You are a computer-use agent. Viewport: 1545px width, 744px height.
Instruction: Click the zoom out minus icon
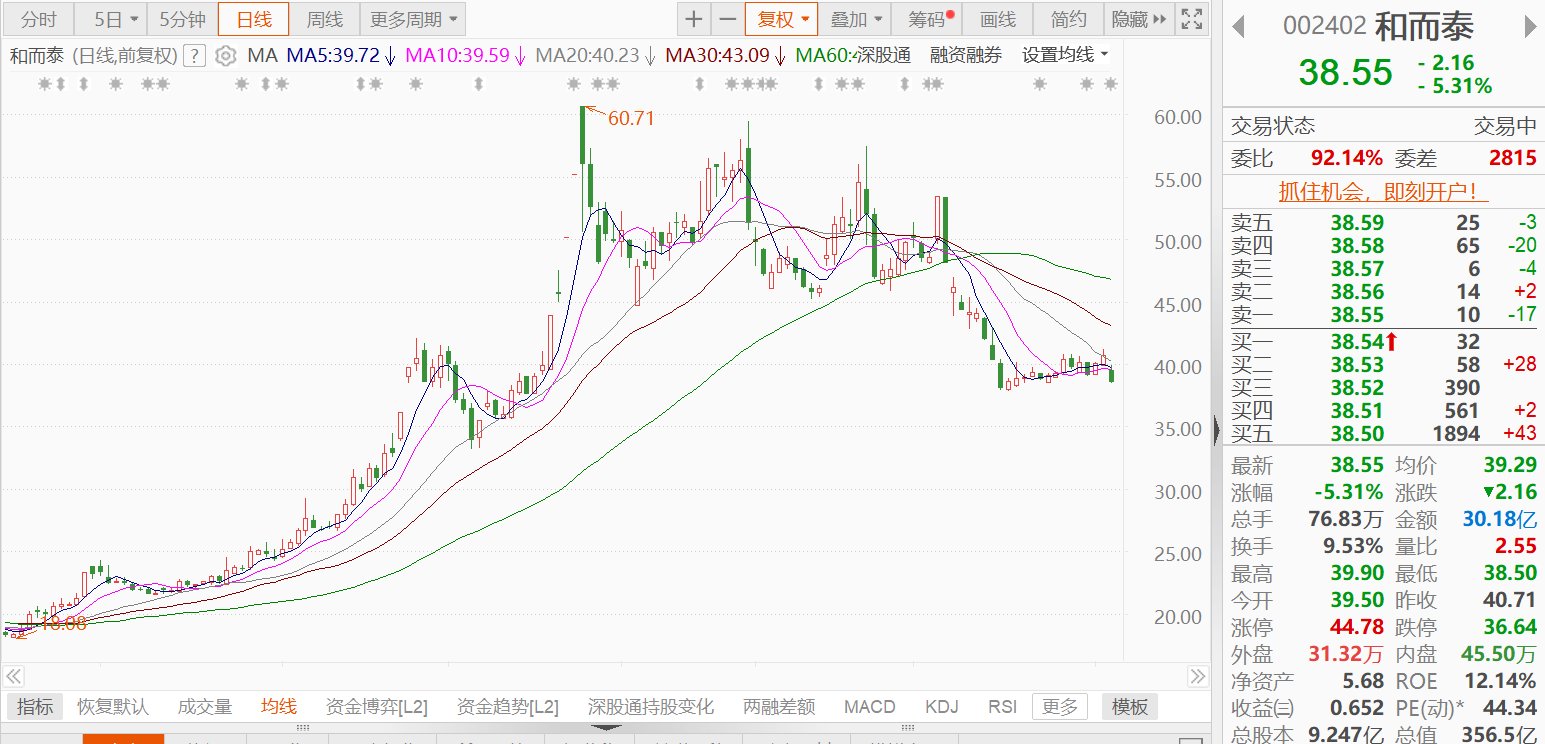[727, 19]
